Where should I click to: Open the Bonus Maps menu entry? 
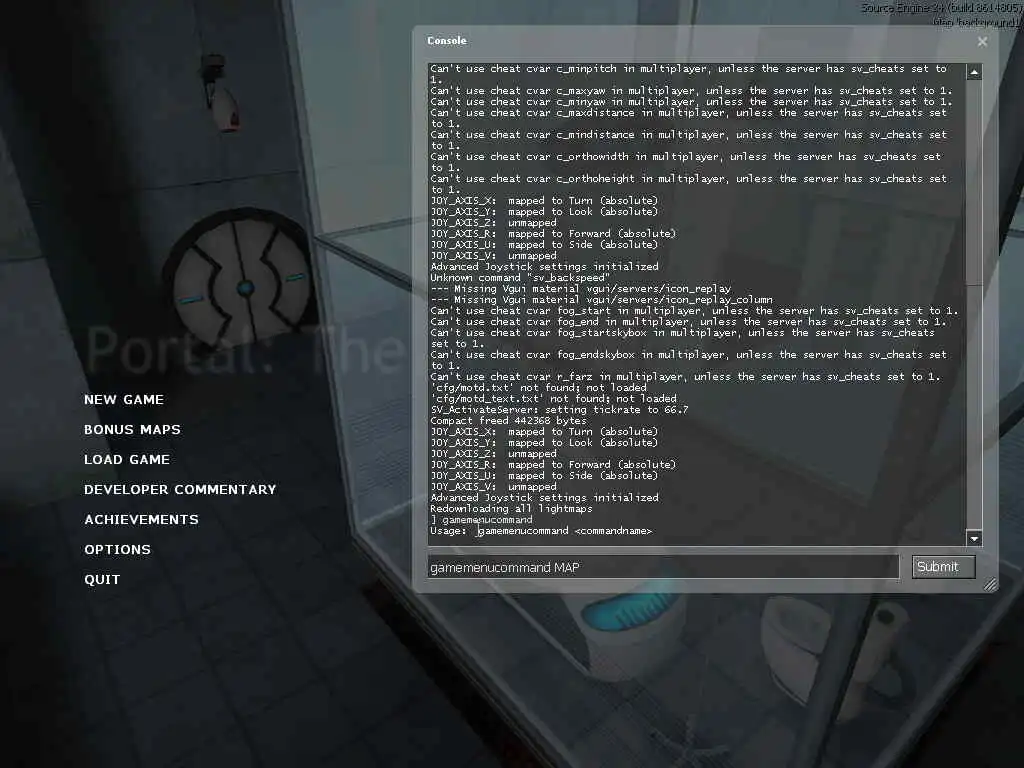[133, 430]
